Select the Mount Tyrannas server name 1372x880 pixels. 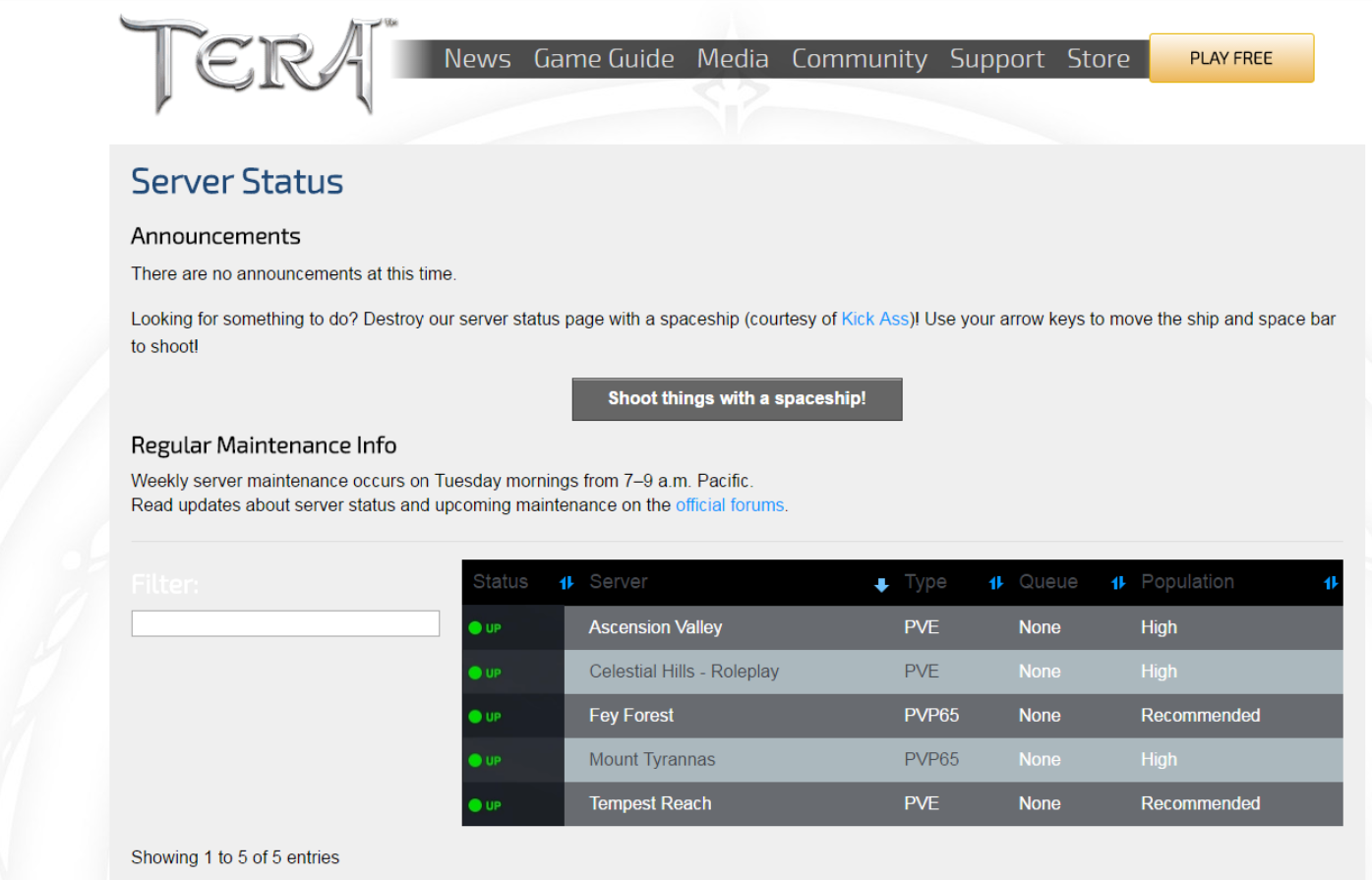pos(652,759)
